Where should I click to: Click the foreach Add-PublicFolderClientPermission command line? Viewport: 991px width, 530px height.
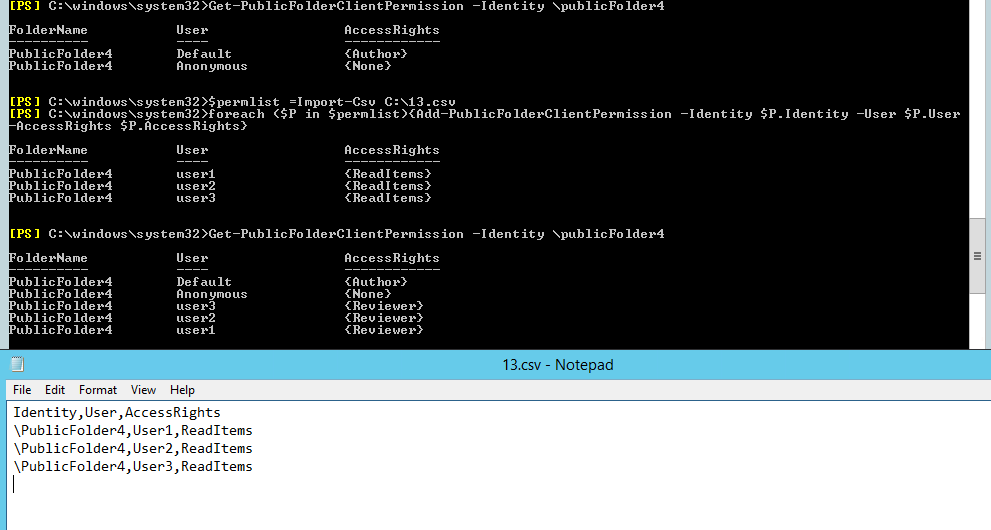pos(485,114)
